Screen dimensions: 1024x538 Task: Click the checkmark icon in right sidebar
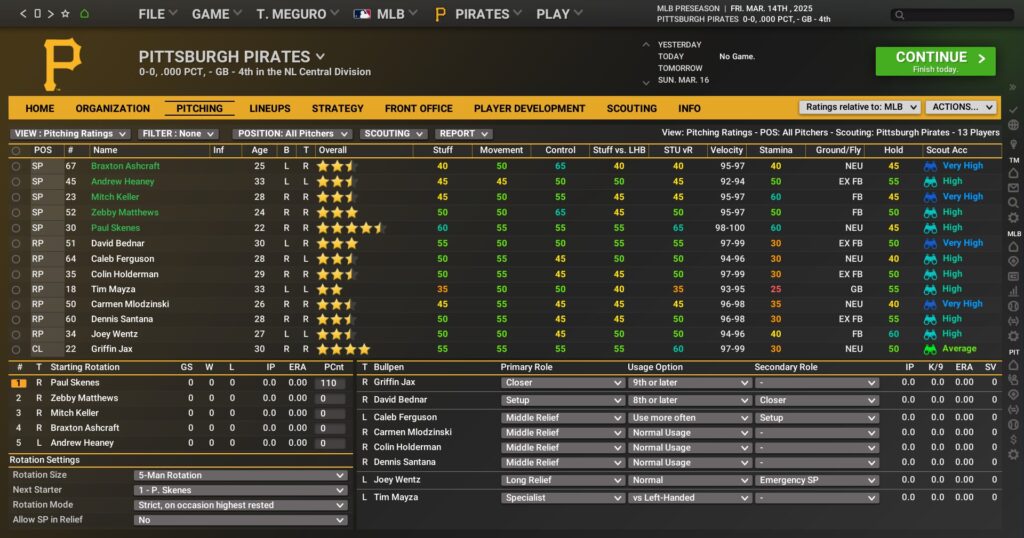point(1013,110)
